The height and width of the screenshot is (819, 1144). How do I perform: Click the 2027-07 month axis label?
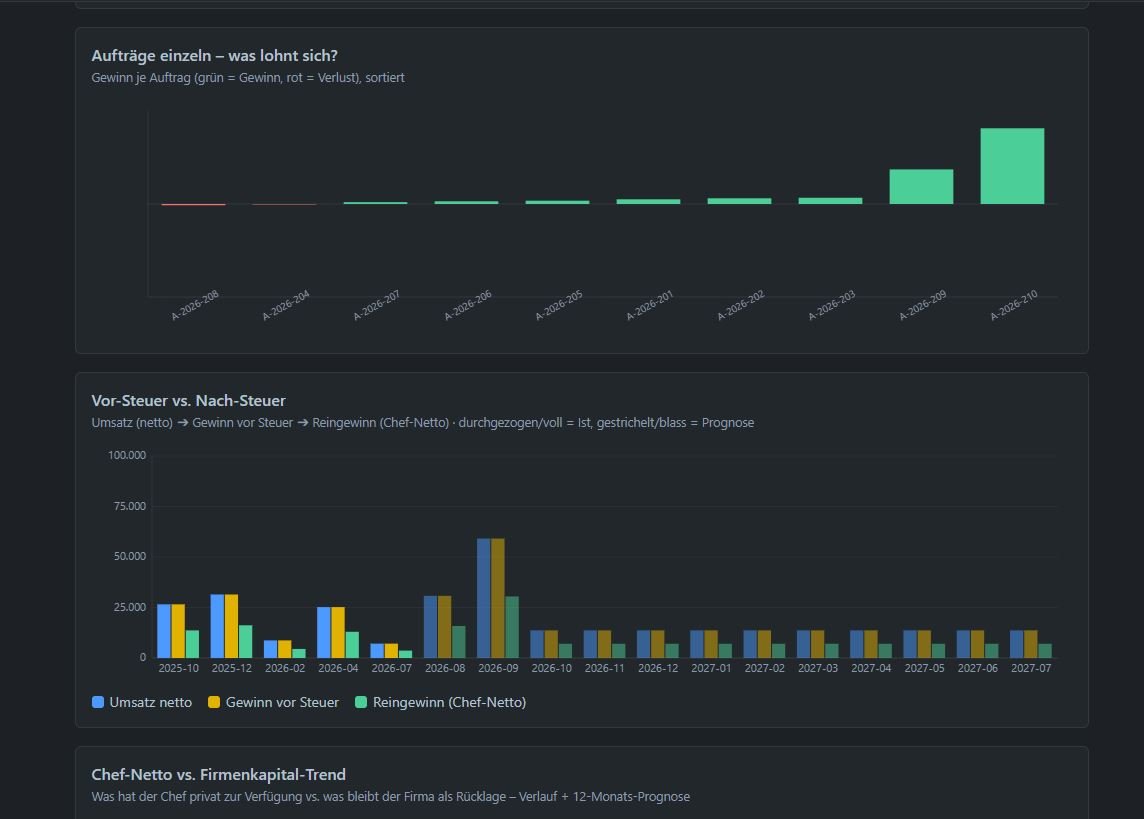[1031, 668]
